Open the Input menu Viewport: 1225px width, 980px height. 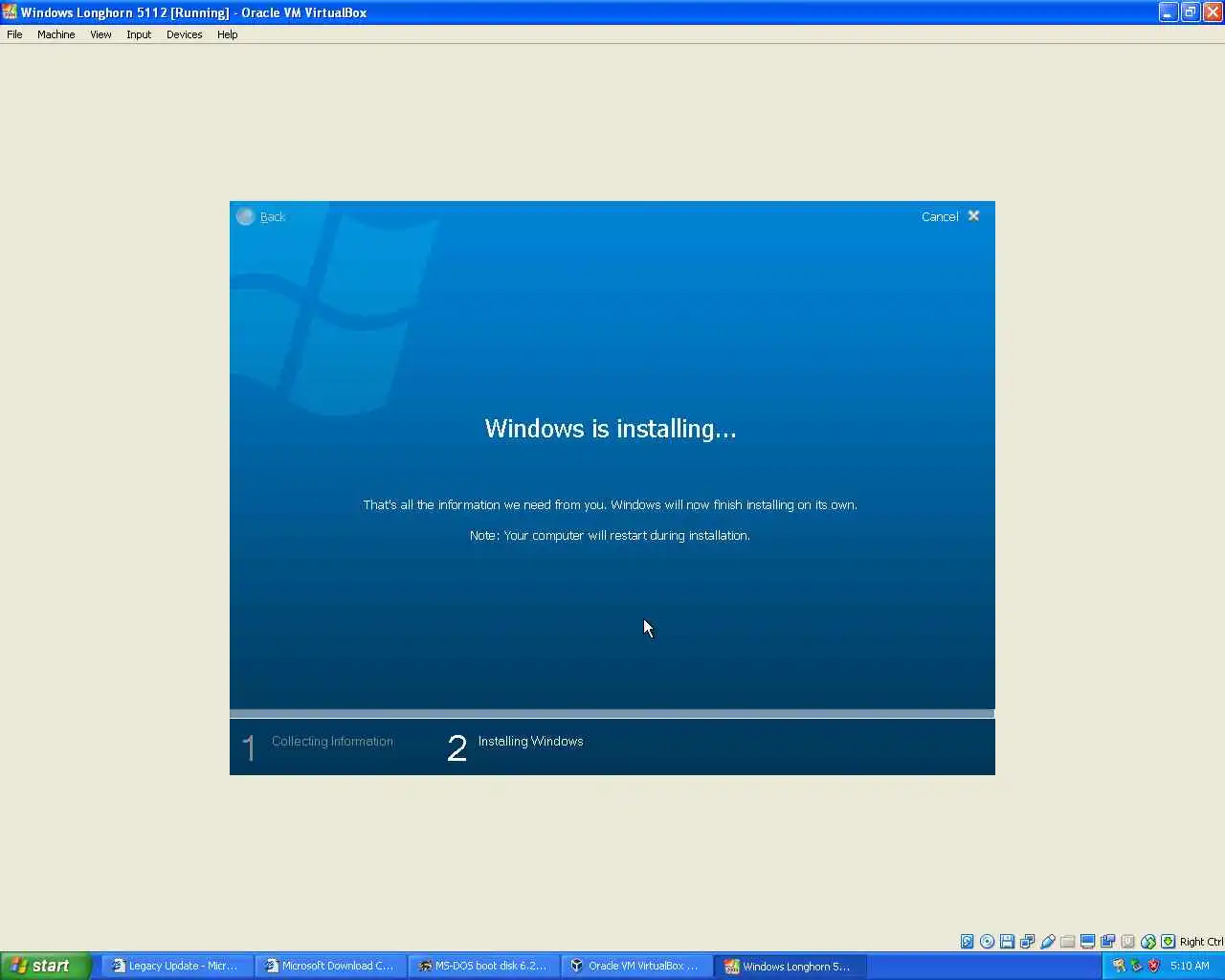(x=139, y=34)
